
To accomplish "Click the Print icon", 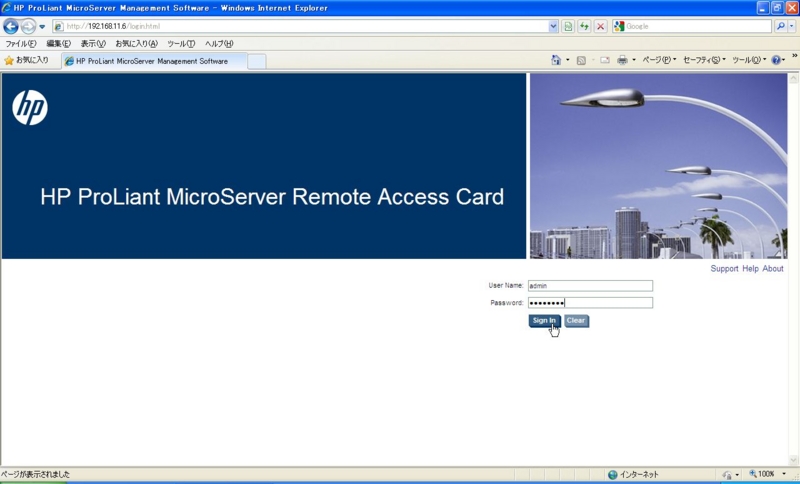I will pos(622,60).
